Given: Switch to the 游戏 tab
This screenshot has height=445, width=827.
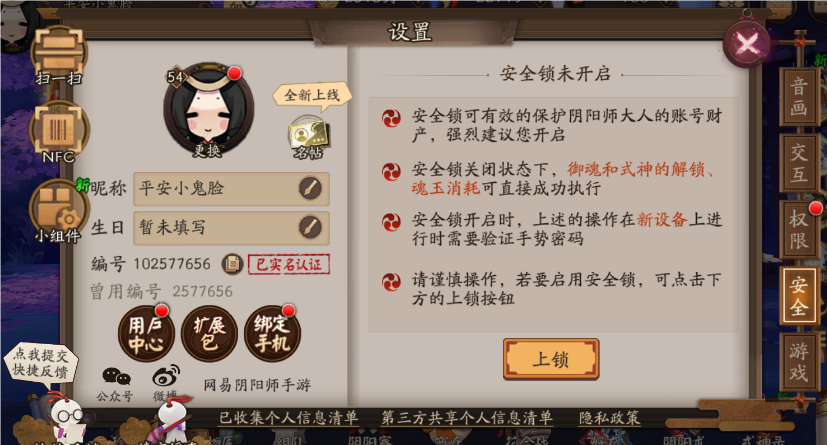Looking at the screenshot, I should click(799, 362).
